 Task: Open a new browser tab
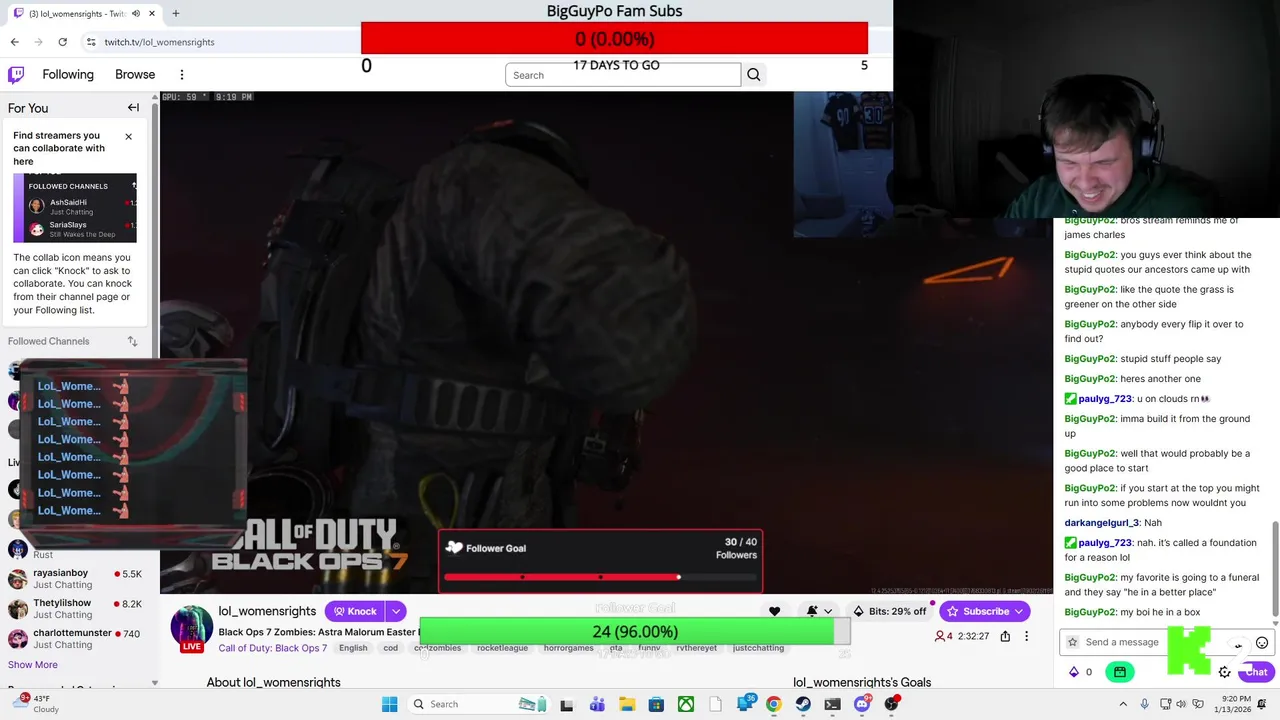(x=175, y=14)
